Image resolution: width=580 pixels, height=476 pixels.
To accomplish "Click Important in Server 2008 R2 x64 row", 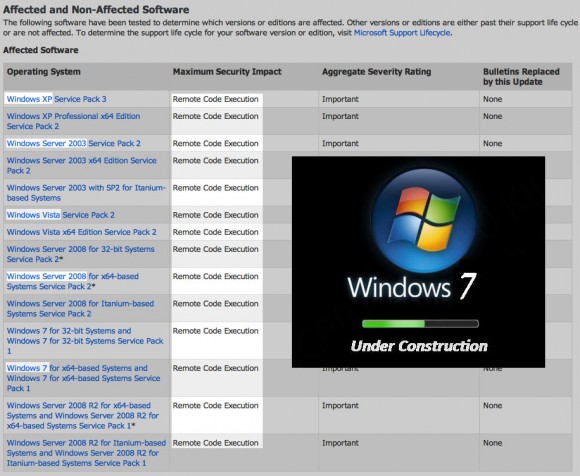I will (340, 406).
